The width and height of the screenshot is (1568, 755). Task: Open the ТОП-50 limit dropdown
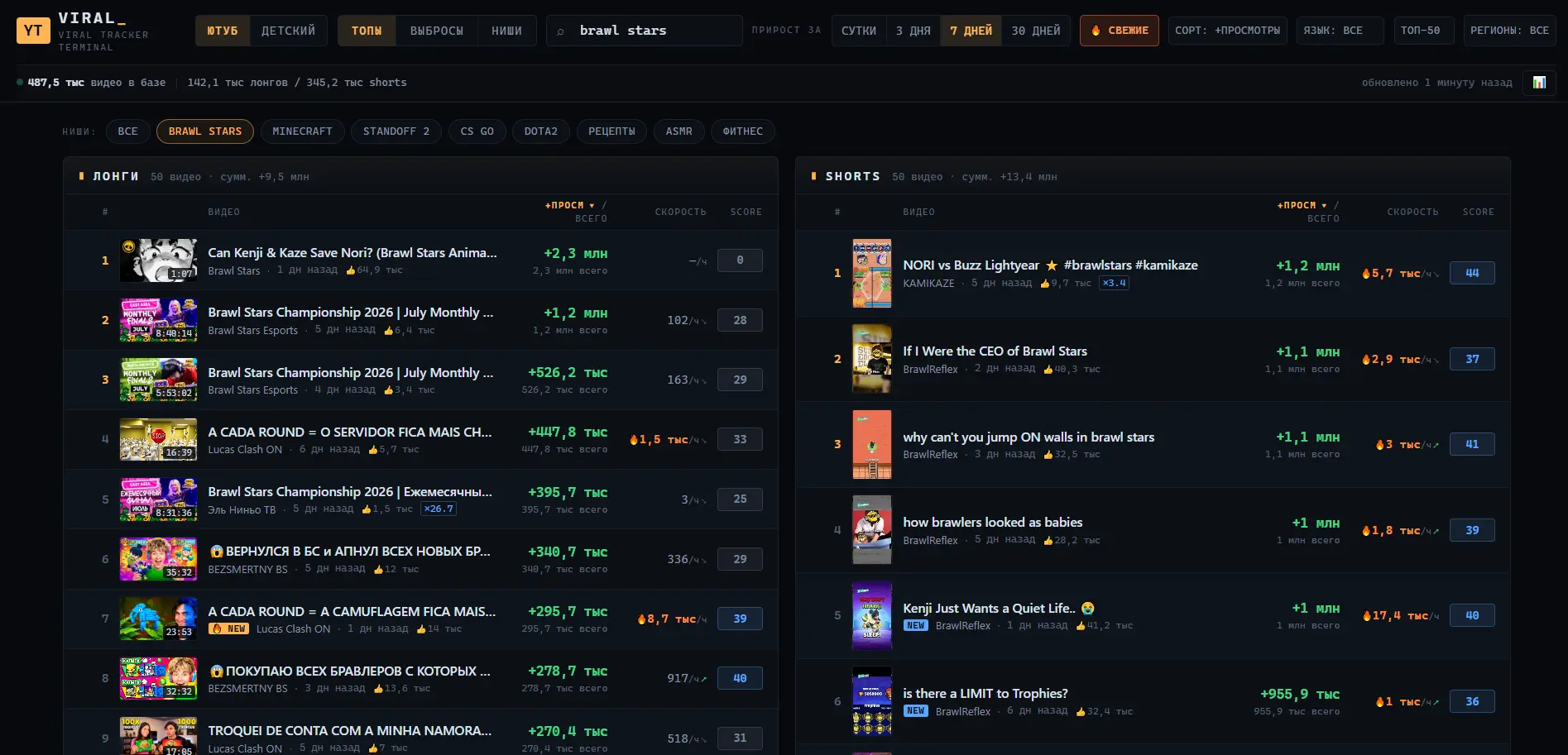point(1424,31)
